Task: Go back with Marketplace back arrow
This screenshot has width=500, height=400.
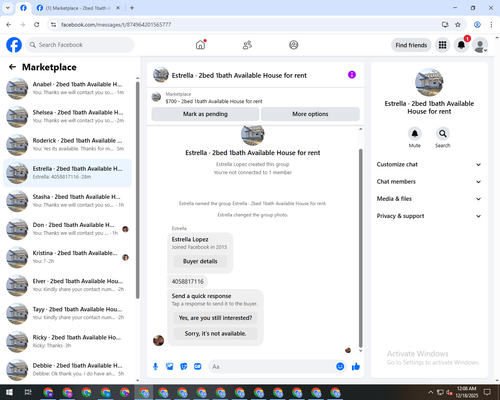Action: click(x=12, y=67)
